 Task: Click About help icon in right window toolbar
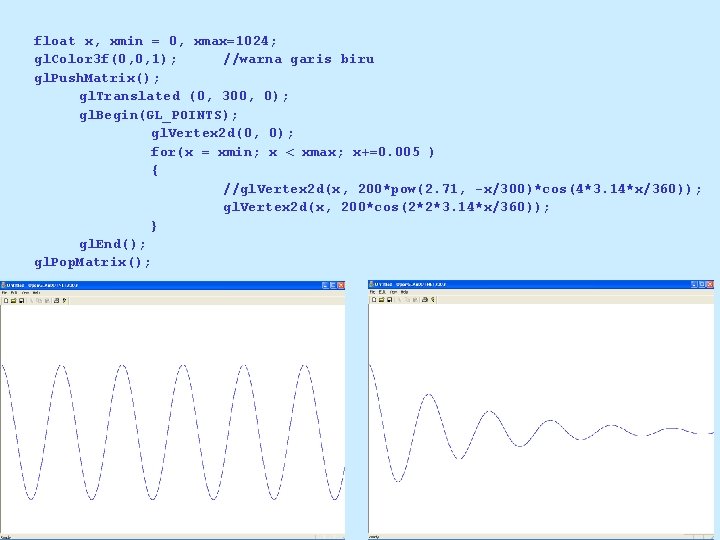433,300
